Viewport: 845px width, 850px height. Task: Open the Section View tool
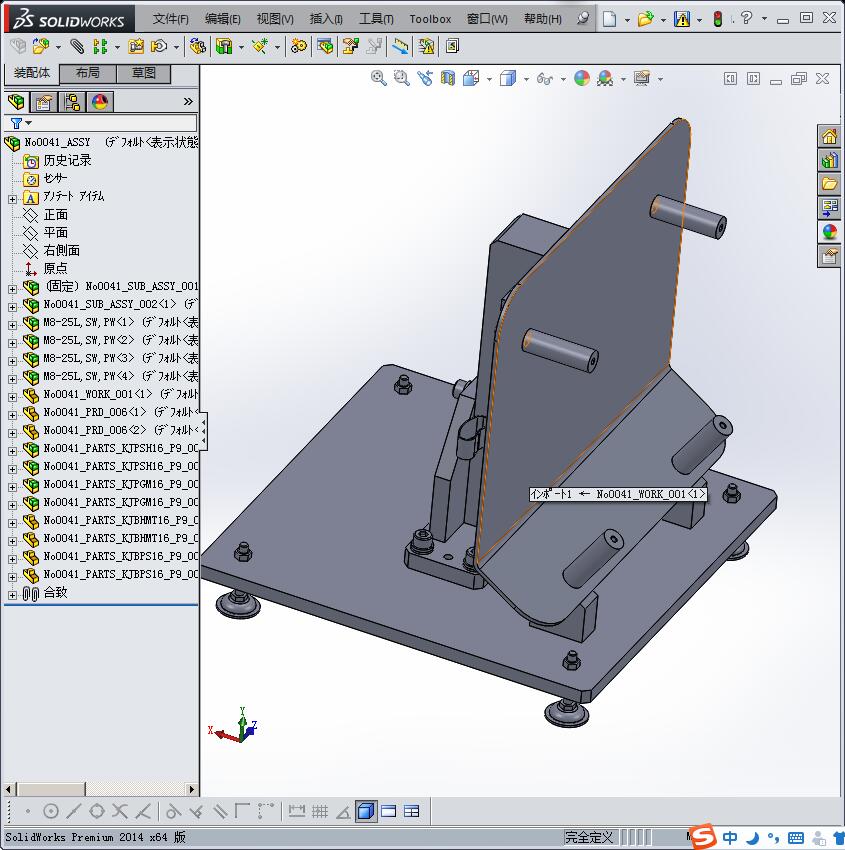tap(448, 78)
